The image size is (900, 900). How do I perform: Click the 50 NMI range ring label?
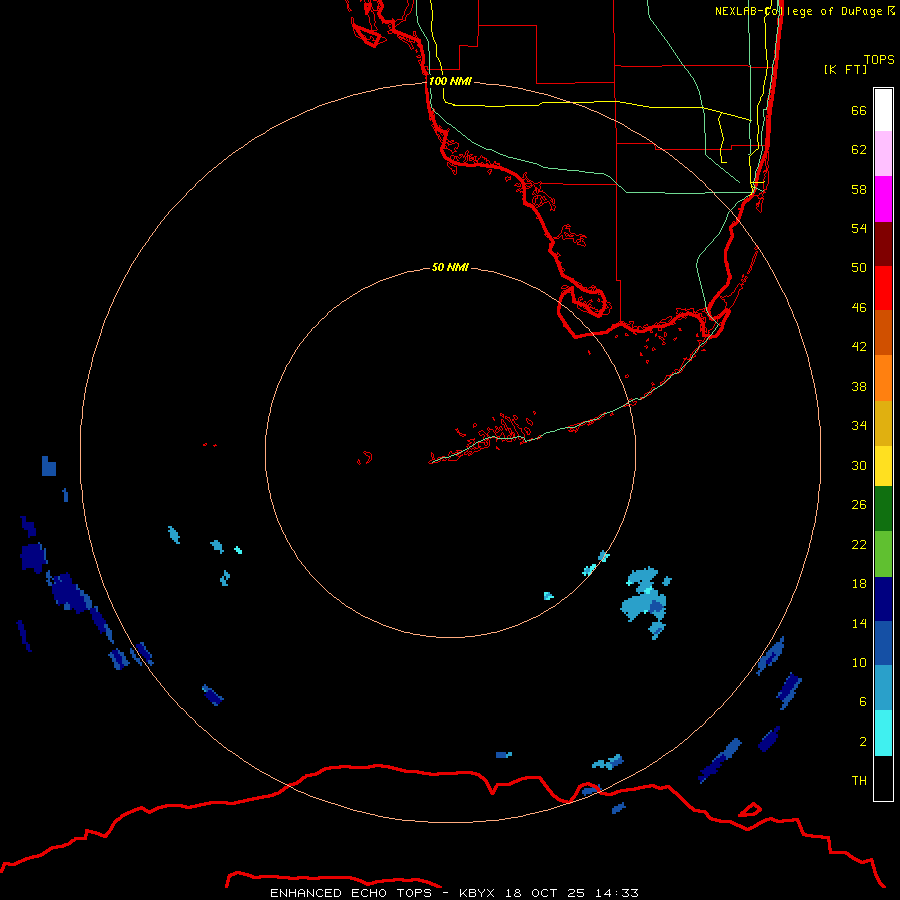pyautogui.click(x=450, y=267)
